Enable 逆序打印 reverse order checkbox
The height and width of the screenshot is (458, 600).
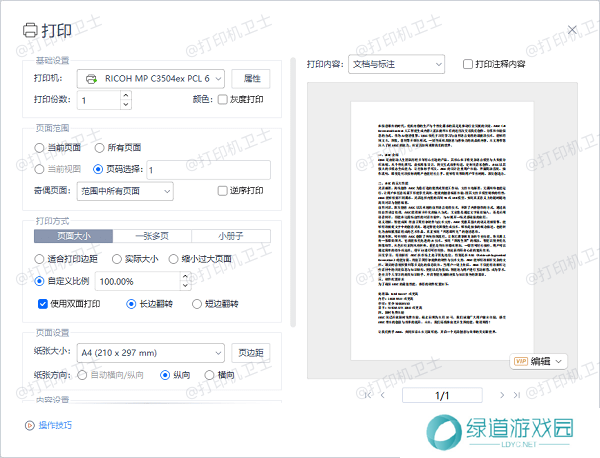coord(222,191)
